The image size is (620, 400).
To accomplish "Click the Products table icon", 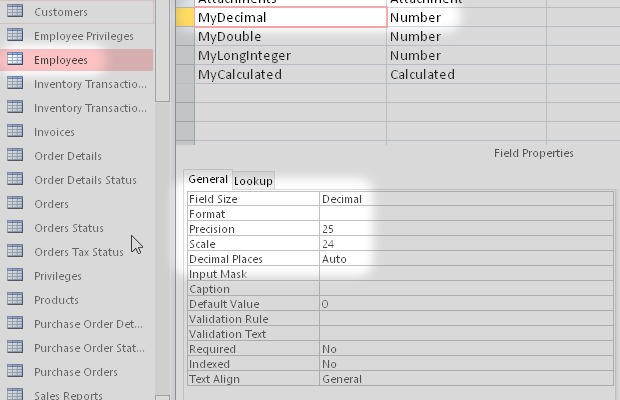I will pos(15,300).
